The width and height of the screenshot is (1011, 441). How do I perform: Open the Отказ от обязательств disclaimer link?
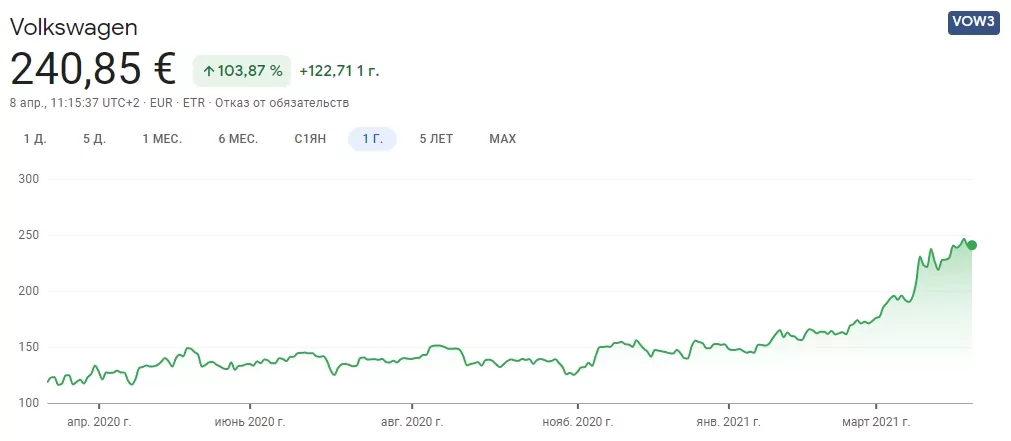point(282,103)
